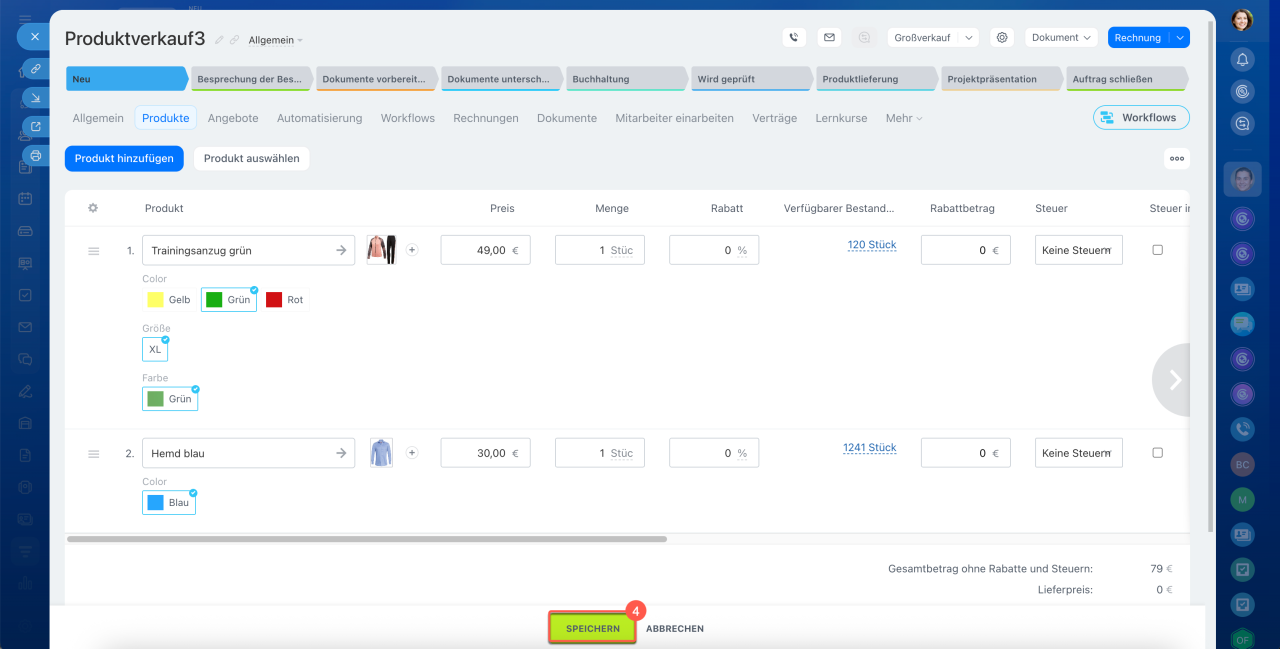1280x649 pixels.
Task: Select the Rot color swatch
Action: click(285, 300)
